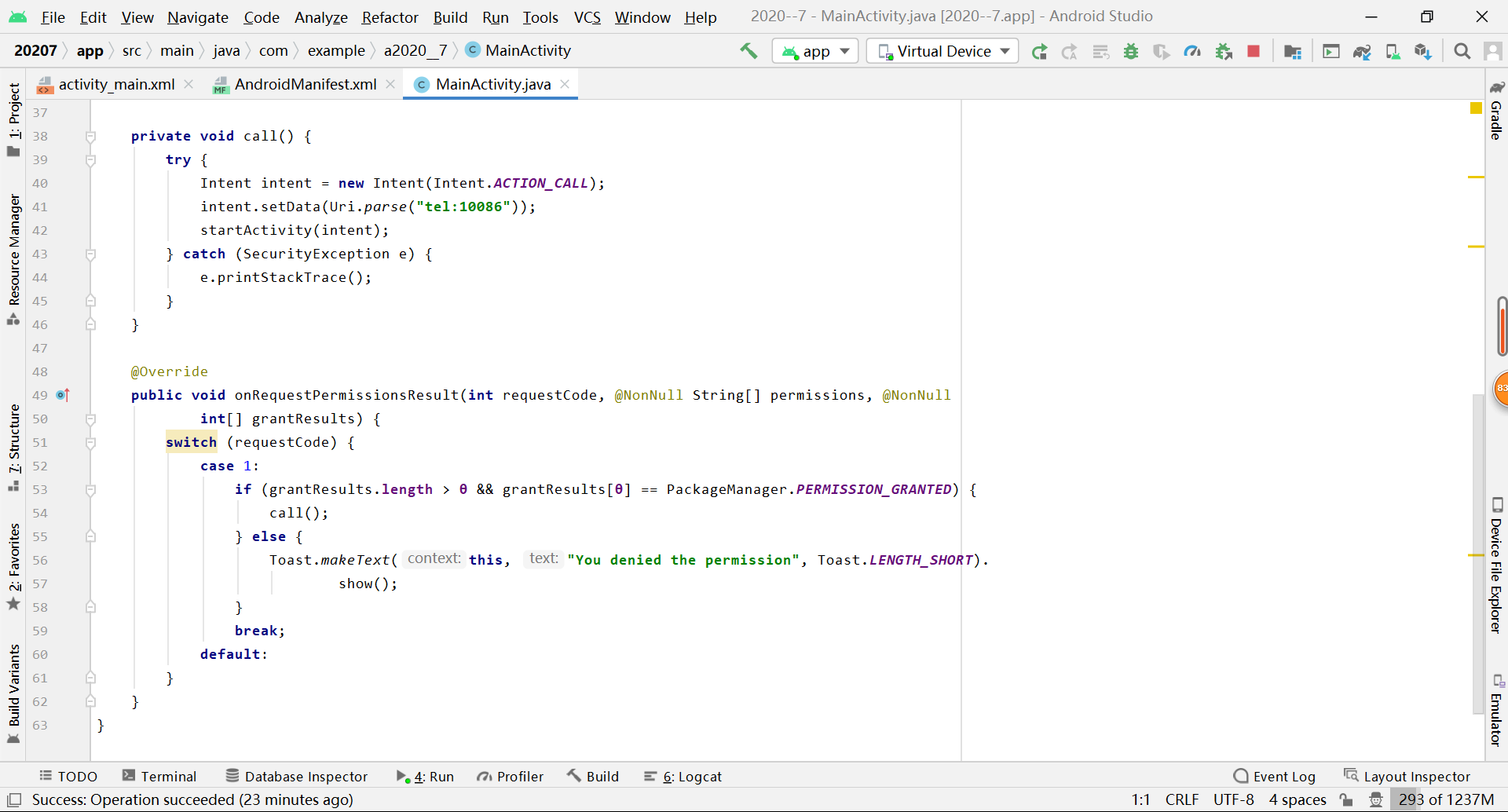The width and height of the screenshot is (1508, 812).
Task: Collapse the switch block fold on line 51
Action: click(90, 443)
